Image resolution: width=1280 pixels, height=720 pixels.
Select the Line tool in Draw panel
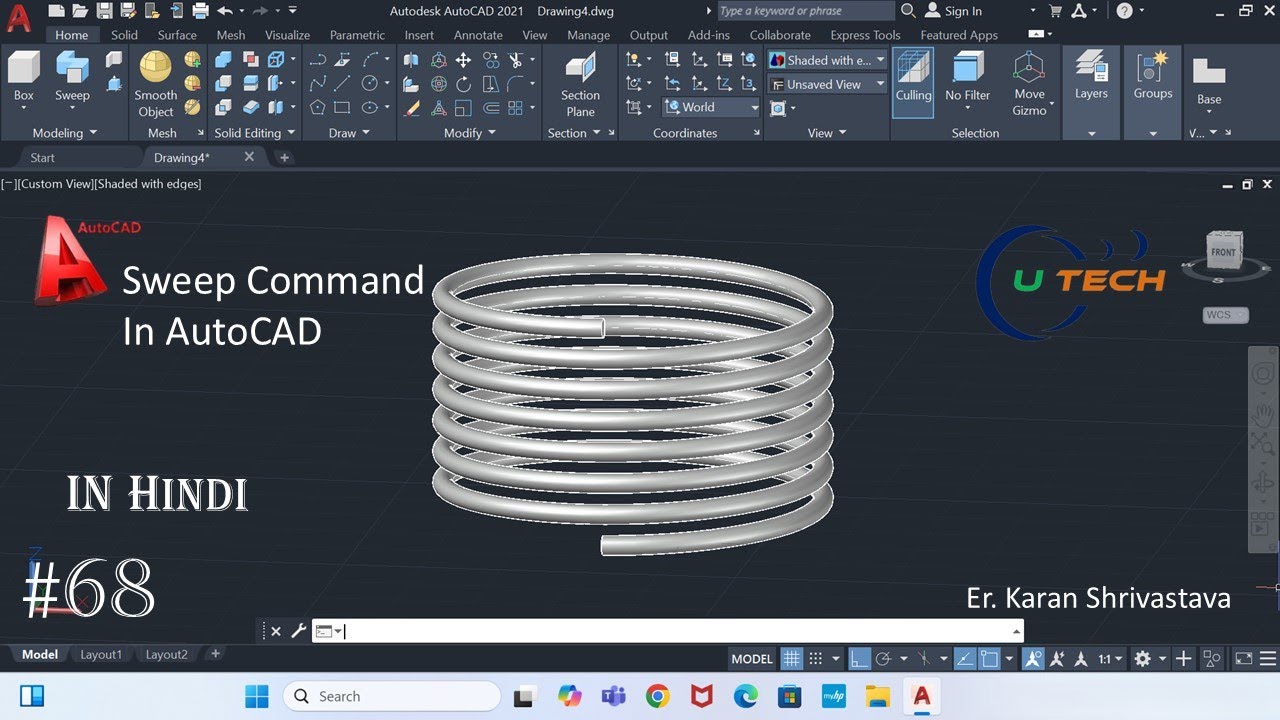[342, 84]
